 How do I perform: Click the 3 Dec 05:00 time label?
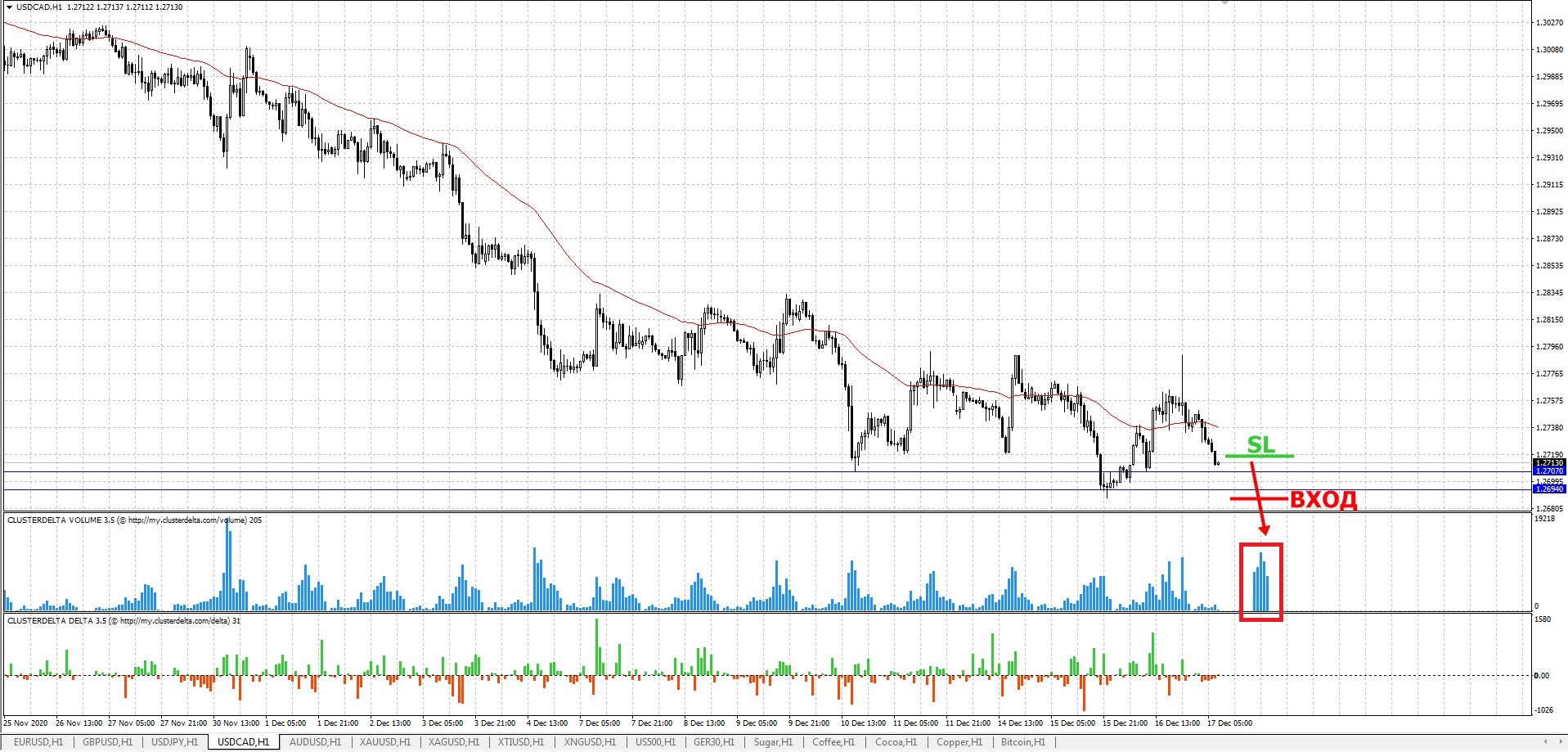(443, 723)
